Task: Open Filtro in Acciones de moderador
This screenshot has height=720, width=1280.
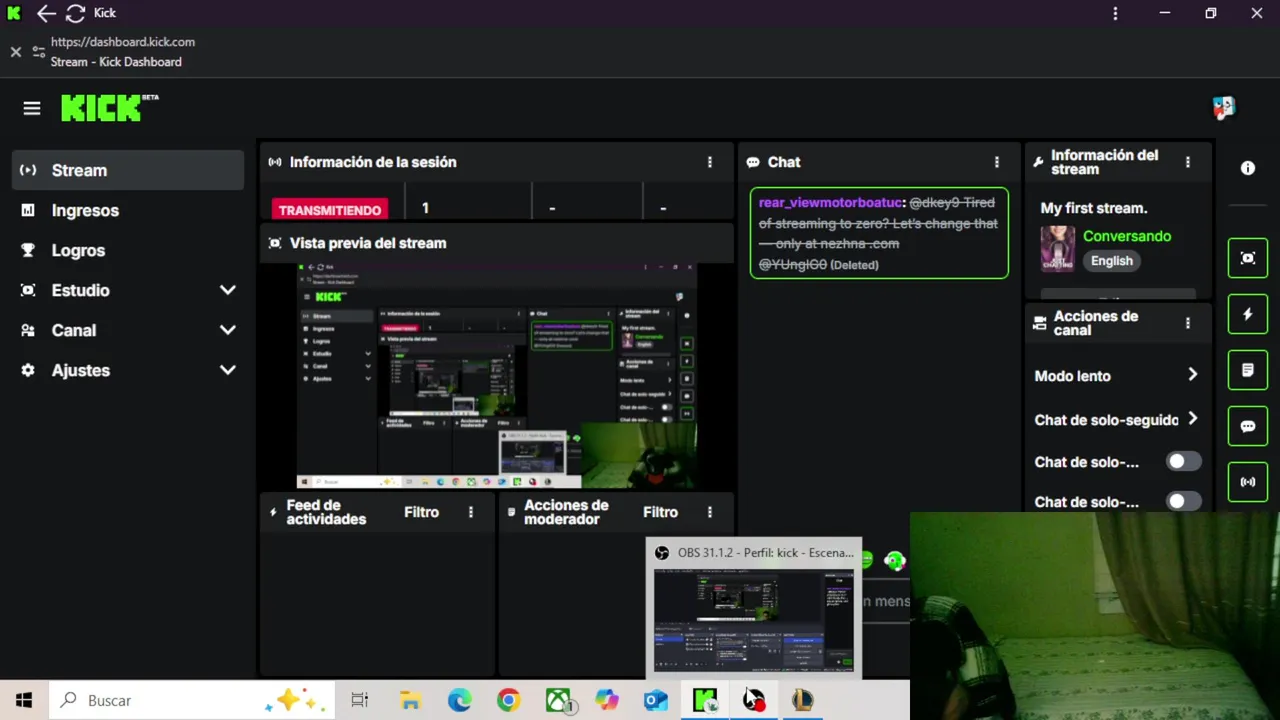Action: point(660,512)
